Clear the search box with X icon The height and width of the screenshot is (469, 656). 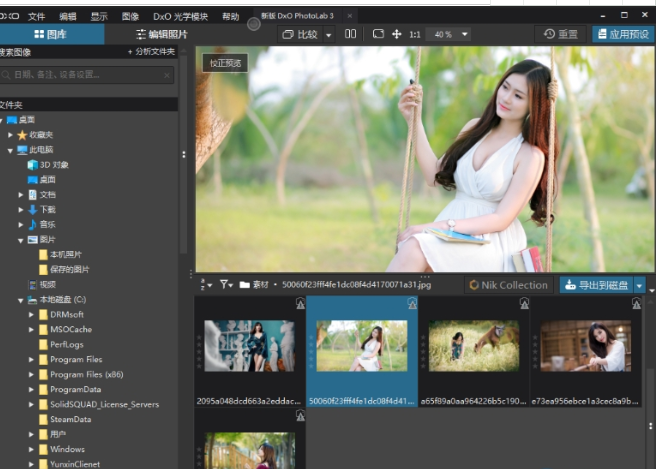166,74
